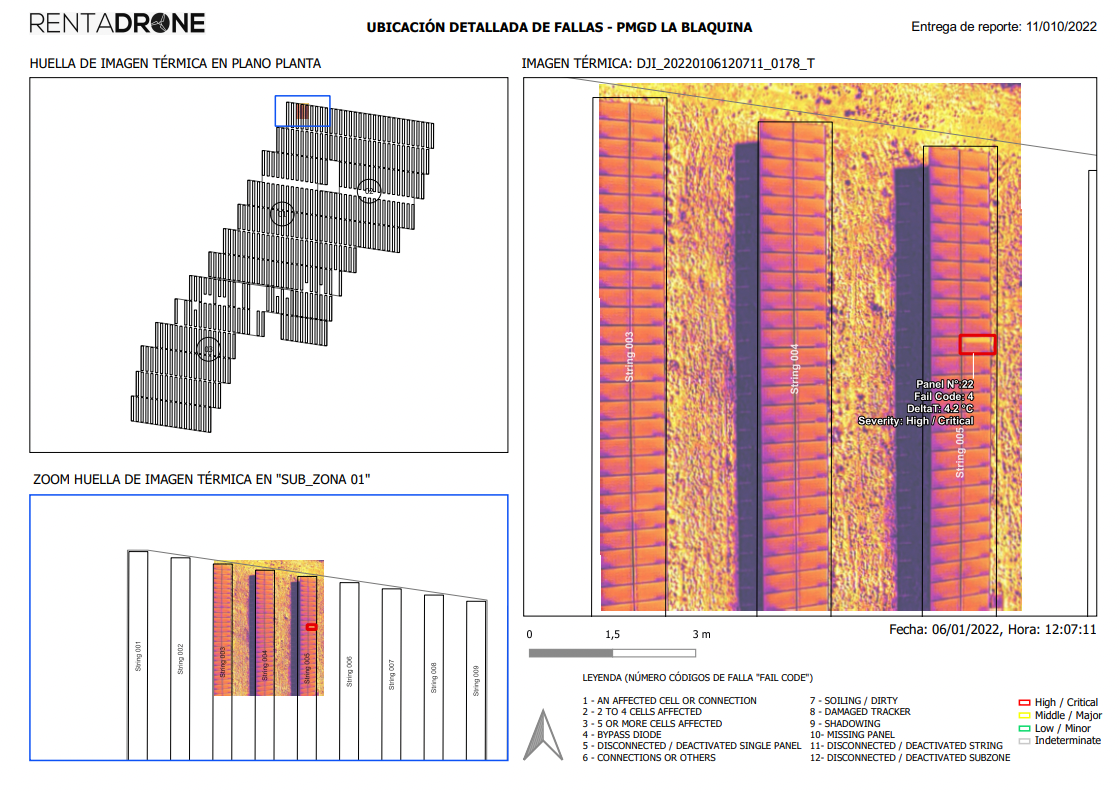Click the red High / Critical legend swatch

tap(1023, 703)
